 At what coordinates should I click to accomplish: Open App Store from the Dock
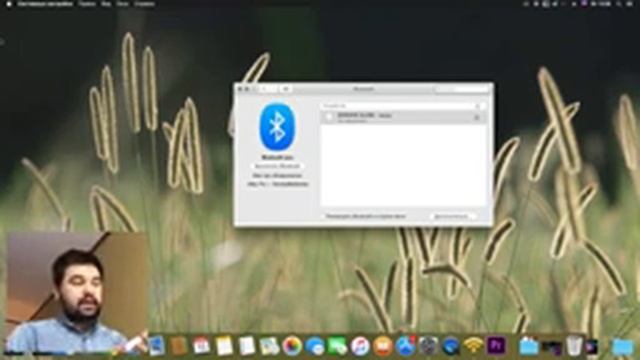pyautogui.click(x=405, y=346)
